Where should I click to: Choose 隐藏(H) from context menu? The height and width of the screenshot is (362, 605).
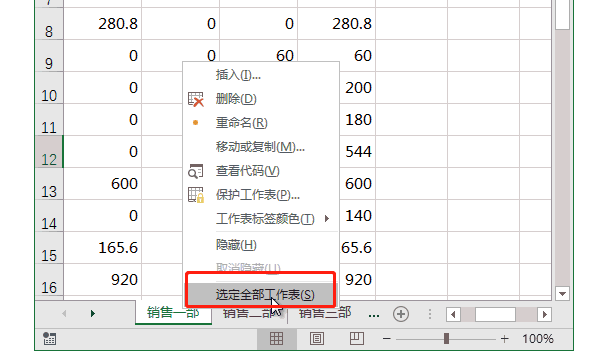coord(236,245)
